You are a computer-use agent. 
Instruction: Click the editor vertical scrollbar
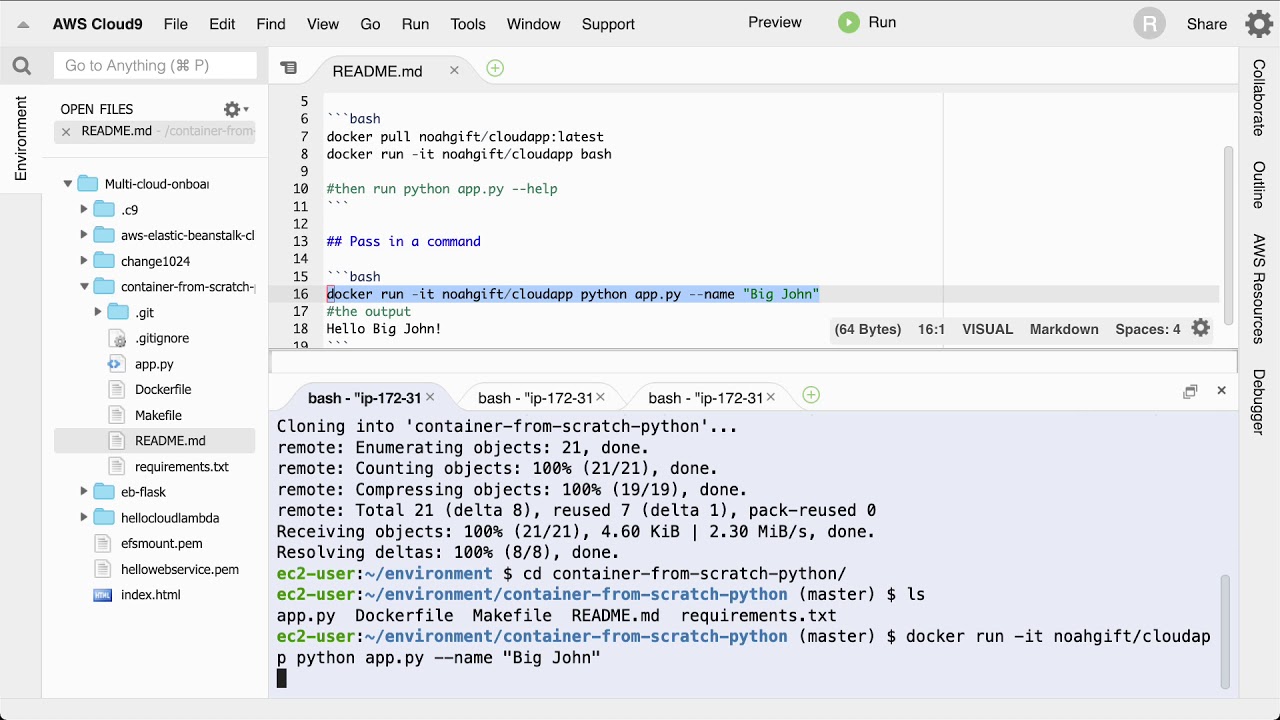[x=1228, y=235]
